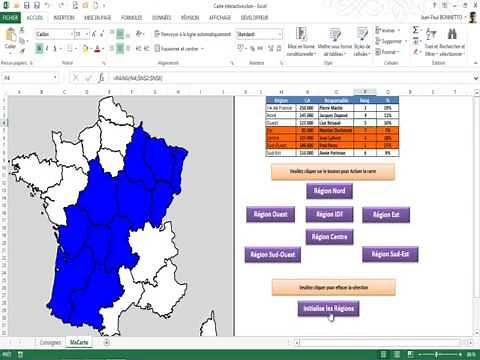Open Trier et filtrer
Screen dimensions: 480x360
[431, 42]
